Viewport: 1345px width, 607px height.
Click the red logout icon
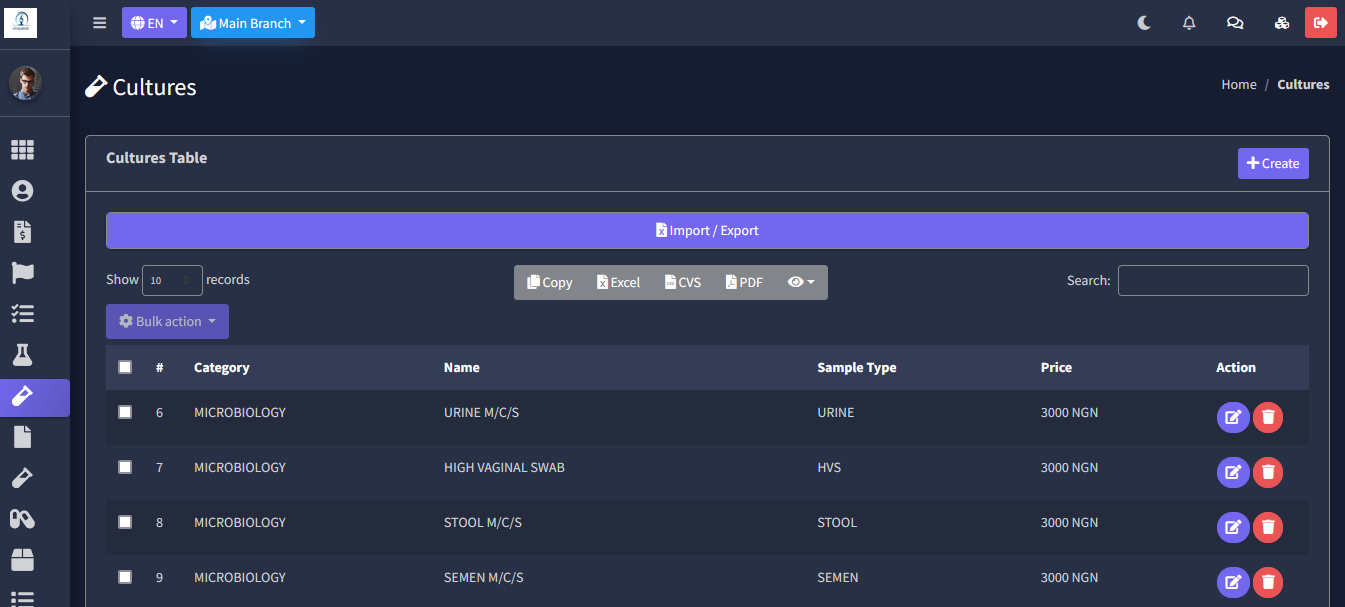point(1320,23)
